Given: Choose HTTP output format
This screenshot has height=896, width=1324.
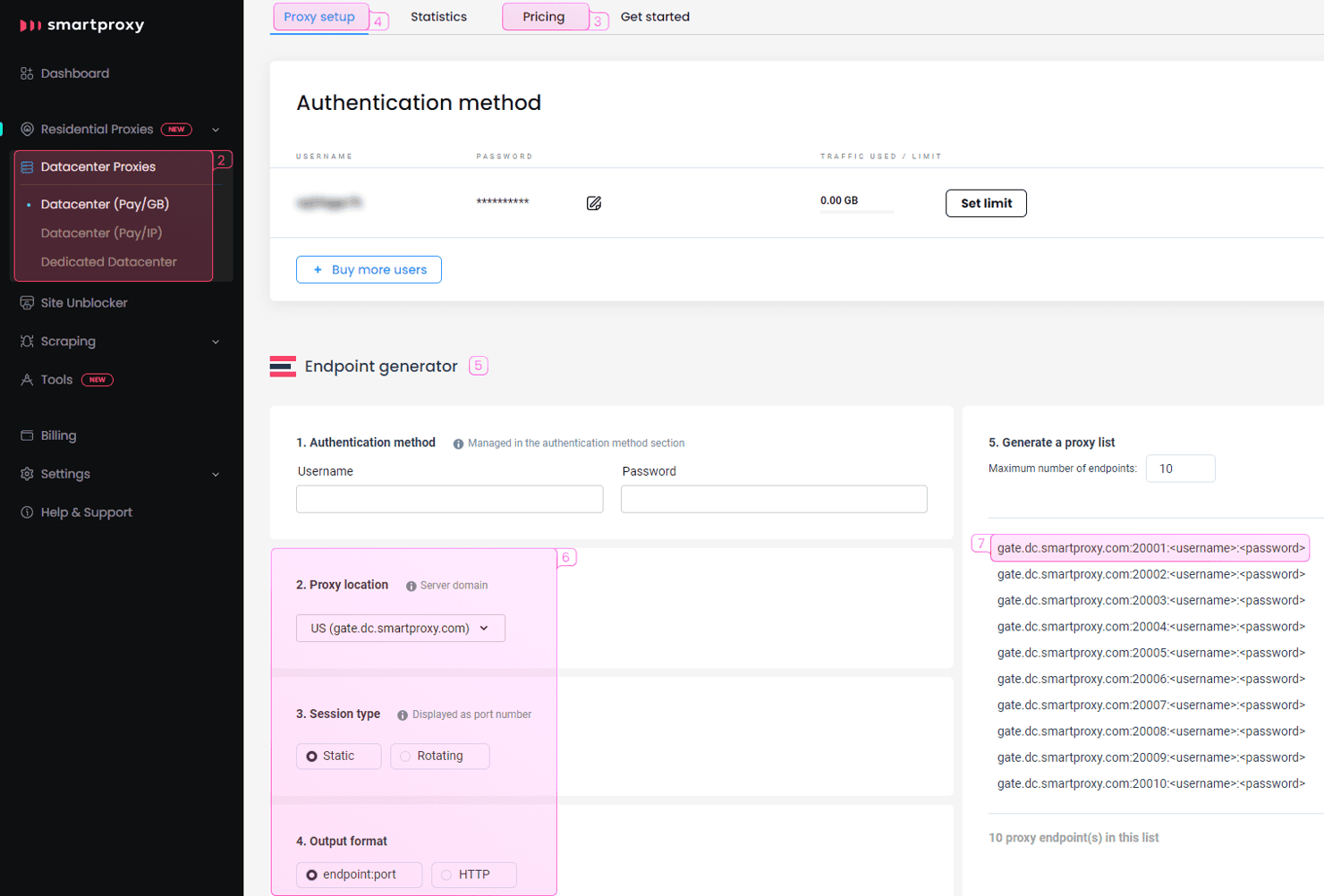Looking at the screenshot, I should coord(474,875).
